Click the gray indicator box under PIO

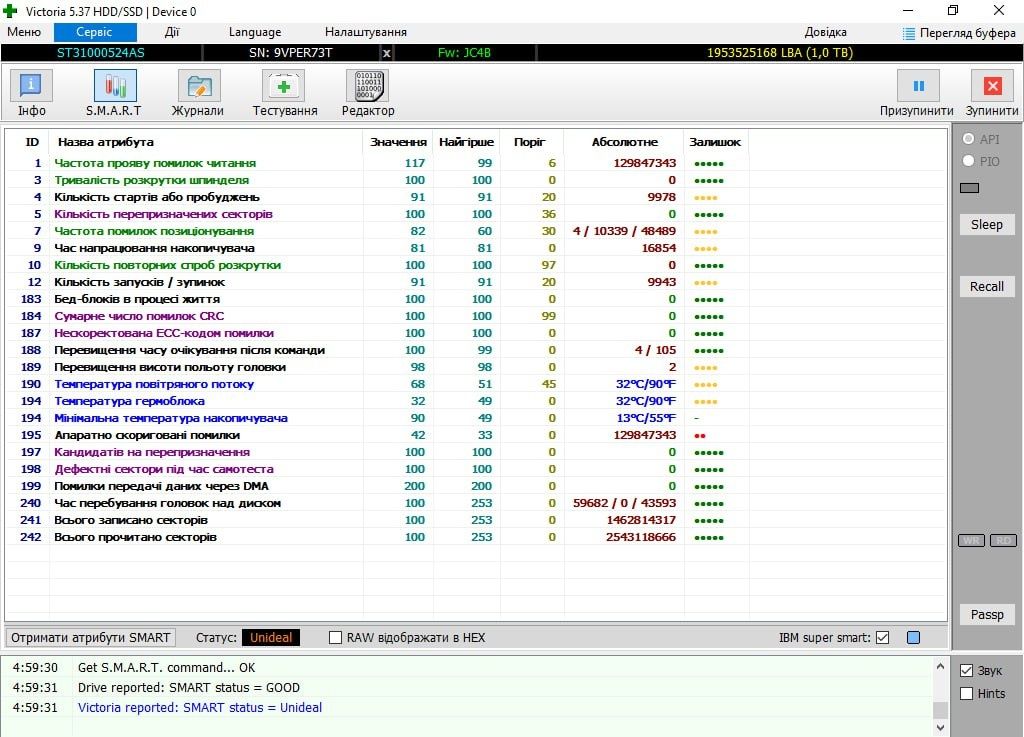pos(970,188)
